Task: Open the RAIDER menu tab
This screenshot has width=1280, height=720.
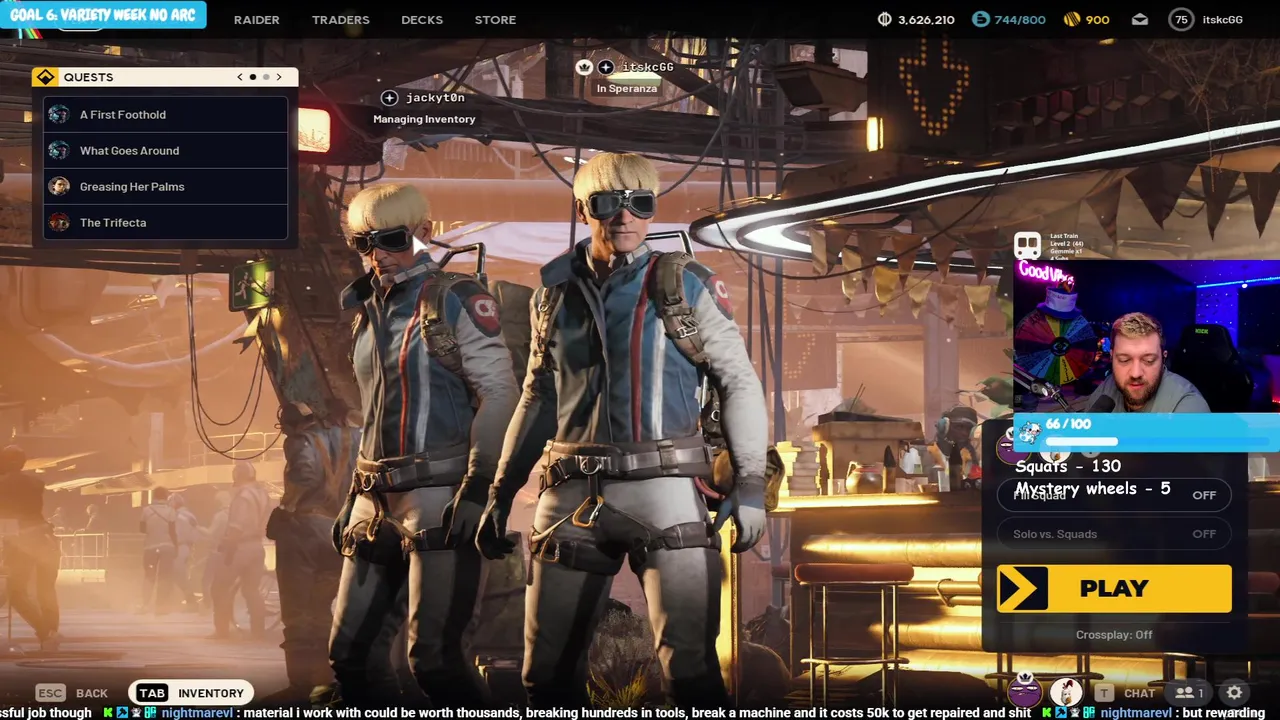Action: [256, 20]
